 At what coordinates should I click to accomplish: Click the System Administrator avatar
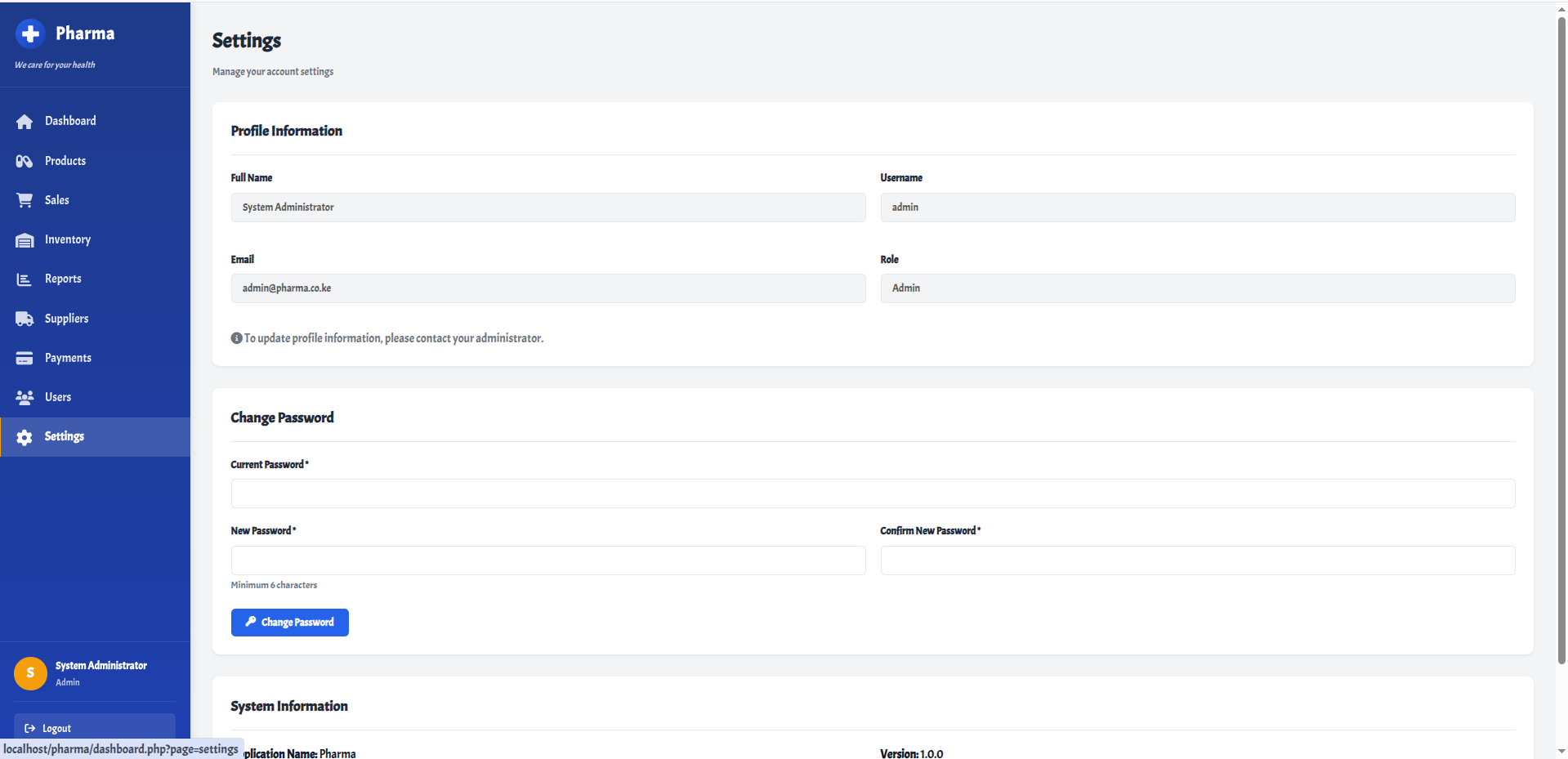tap(30, 673)
